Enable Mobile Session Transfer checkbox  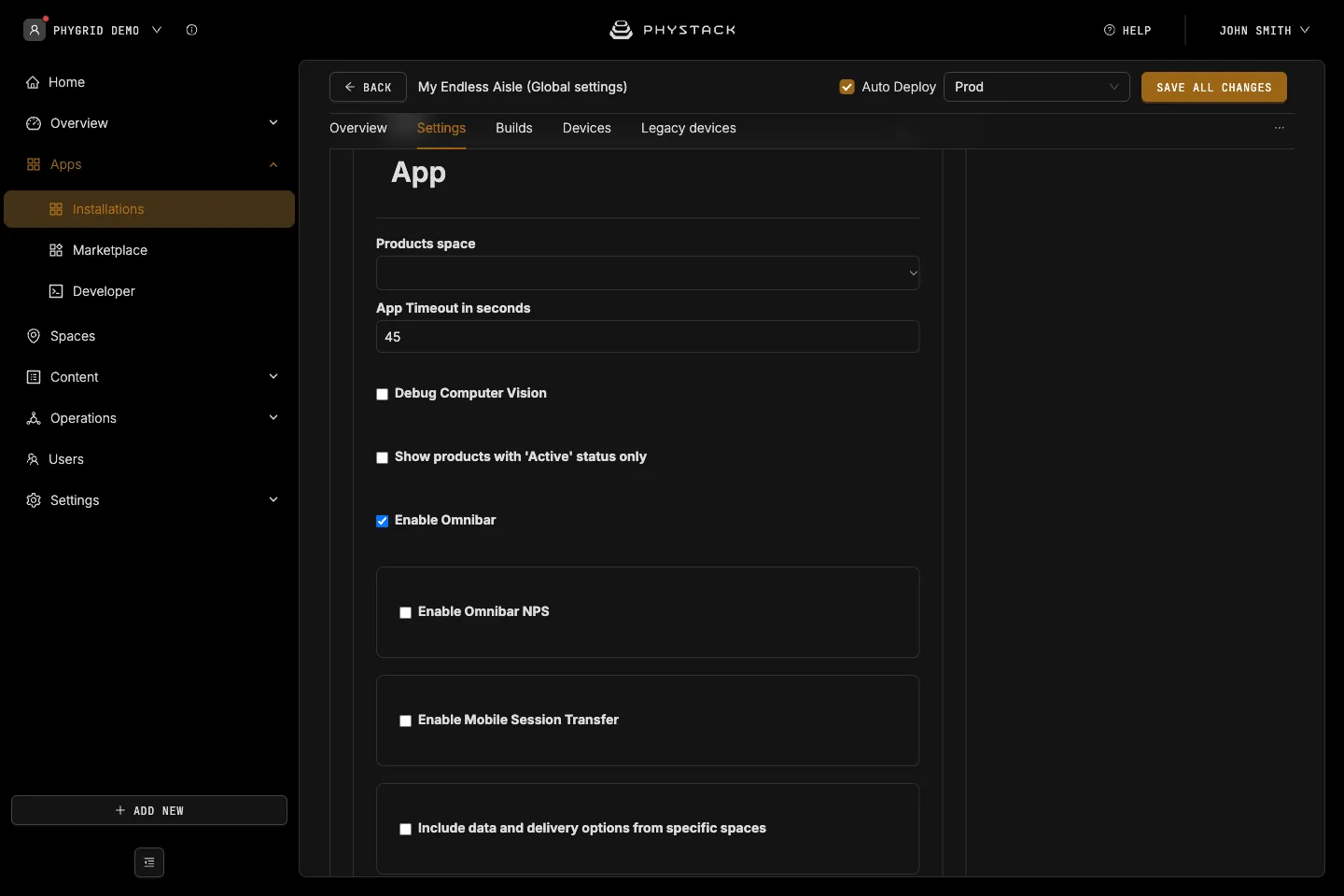pyautogui.click(x=405, y=721)
